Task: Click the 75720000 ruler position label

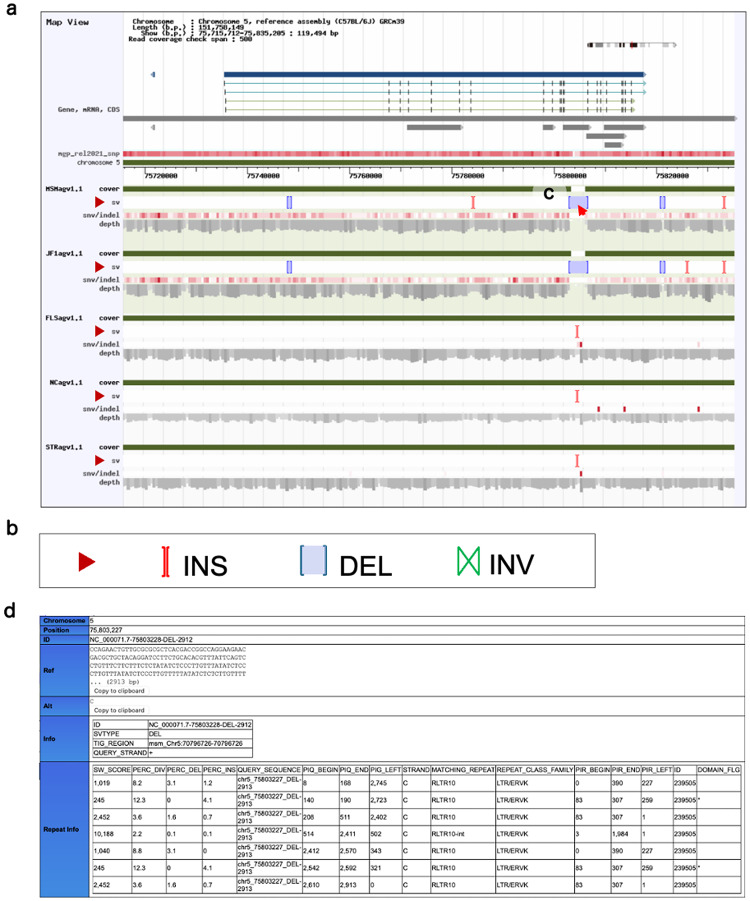Action: coord(160,176)
